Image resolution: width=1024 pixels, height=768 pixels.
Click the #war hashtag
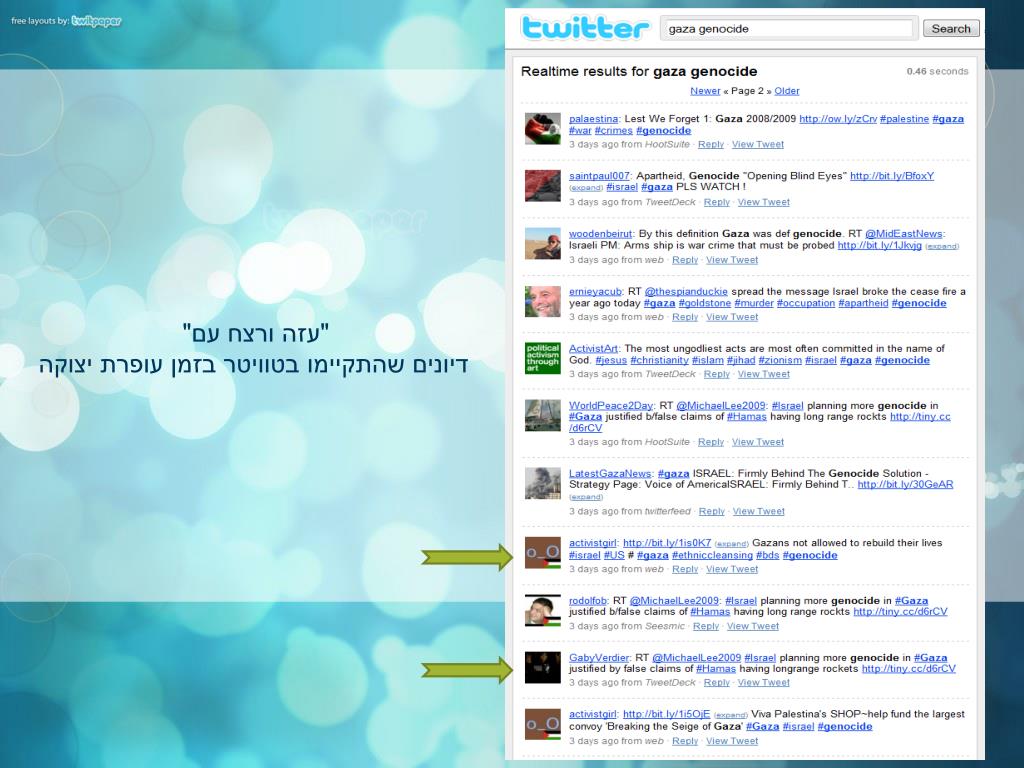580,130
